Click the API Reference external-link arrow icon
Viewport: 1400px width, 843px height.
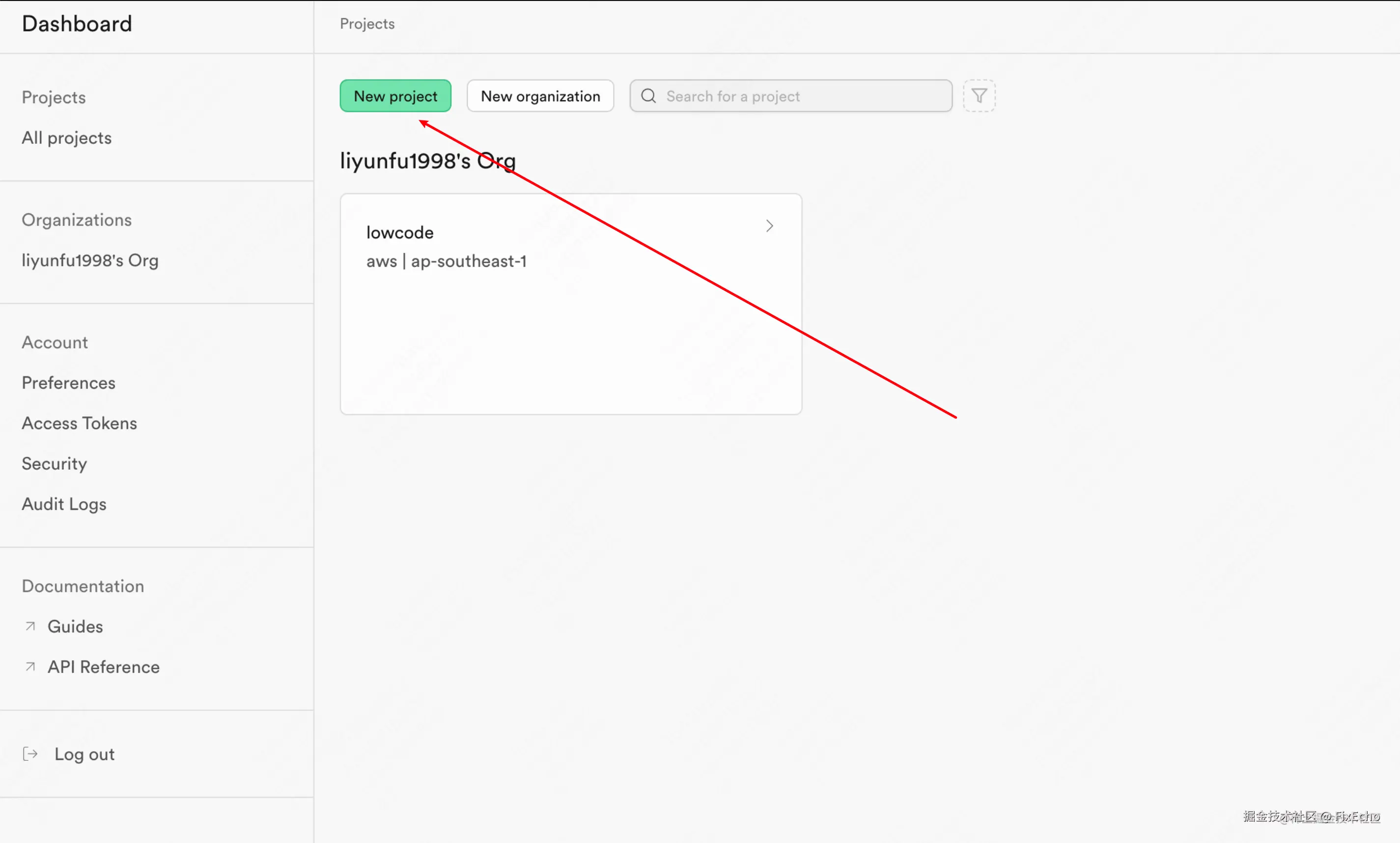point(30,666)
